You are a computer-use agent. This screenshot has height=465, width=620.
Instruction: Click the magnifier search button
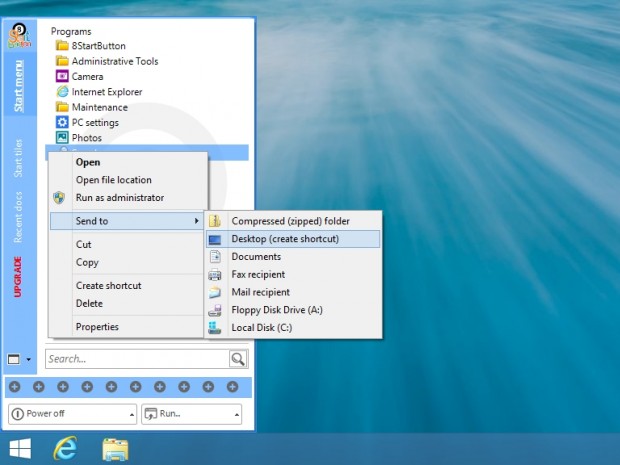(238, 359)
